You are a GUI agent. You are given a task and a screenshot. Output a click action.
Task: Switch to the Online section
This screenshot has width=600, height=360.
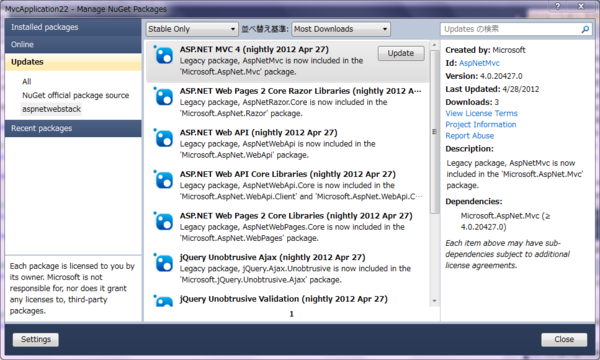[73, 44]
